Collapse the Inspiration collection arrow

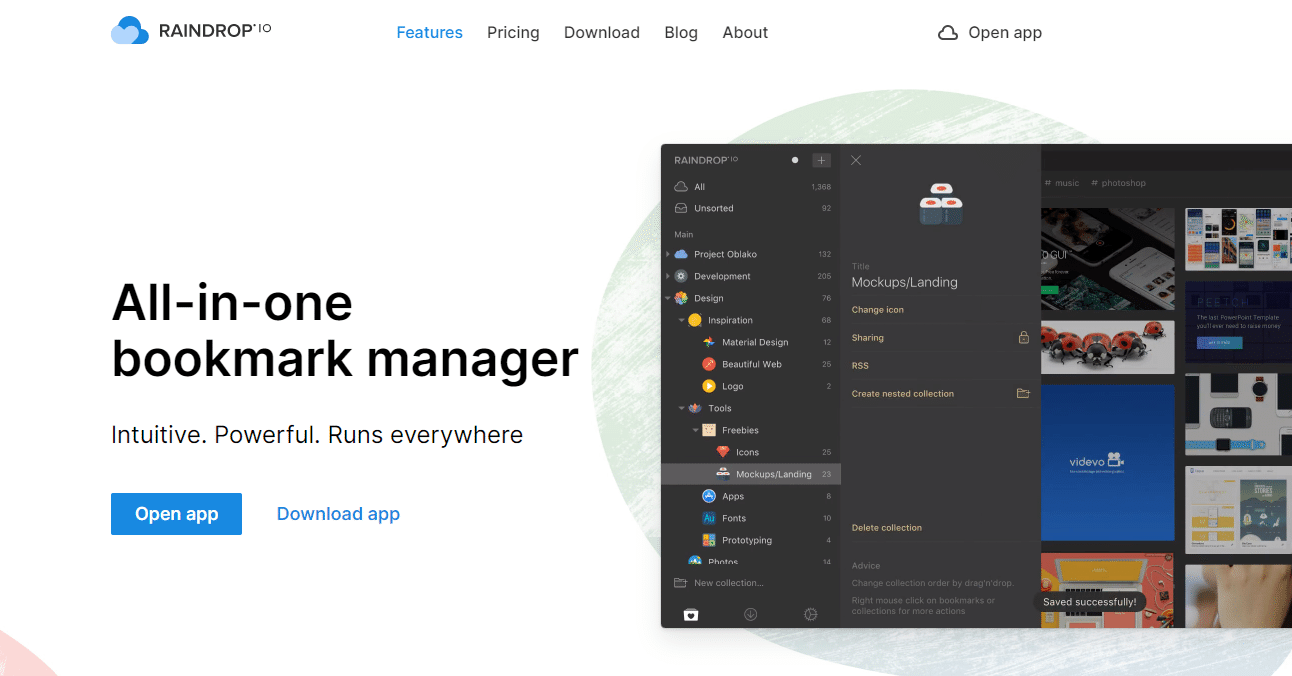(681, 320)
